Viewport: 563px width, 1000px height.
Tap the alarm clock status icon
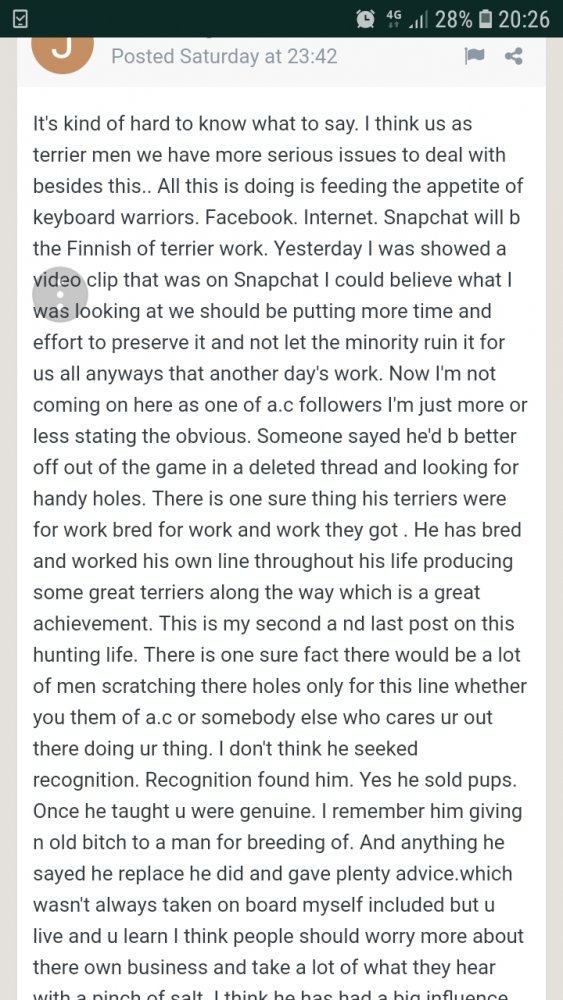(x=366, y=20)
